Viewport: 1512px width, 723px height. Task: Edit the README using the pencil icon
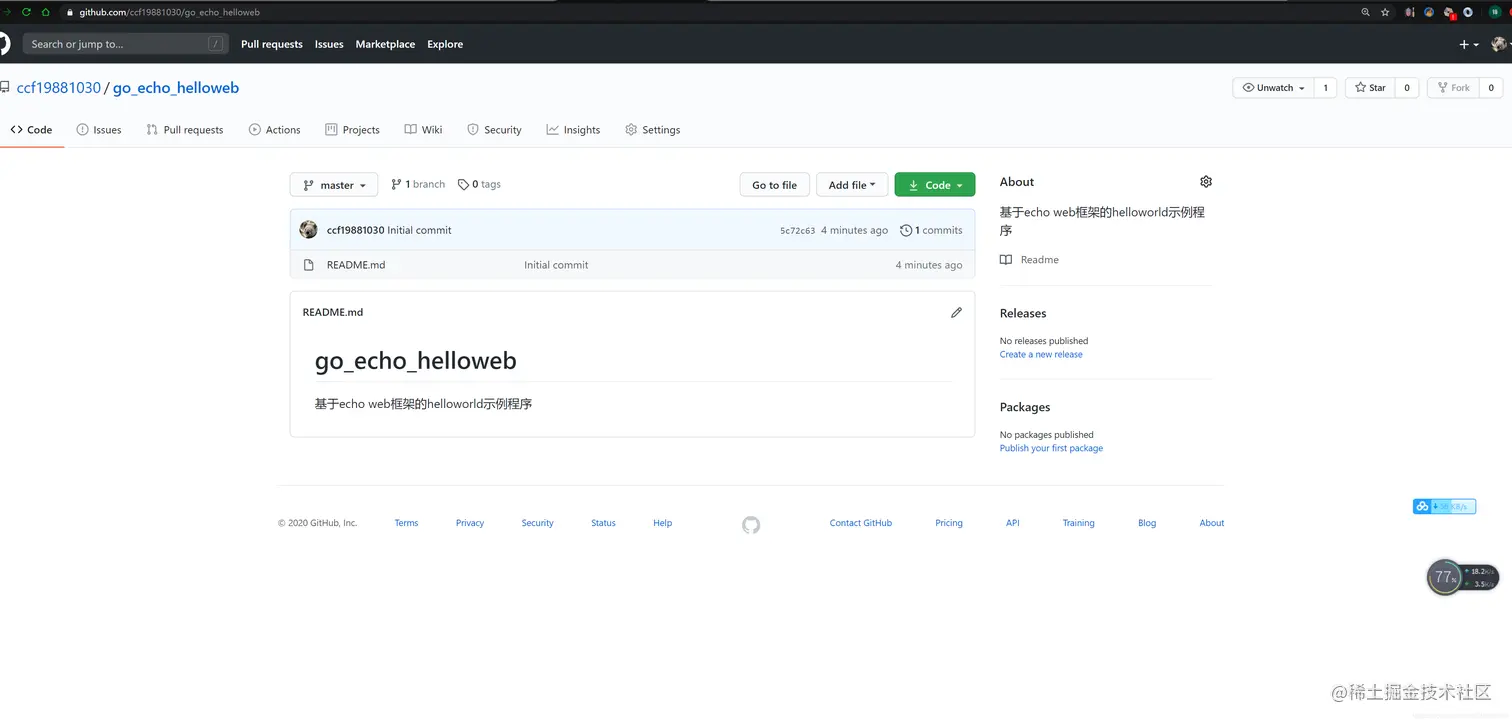(956, 312)
